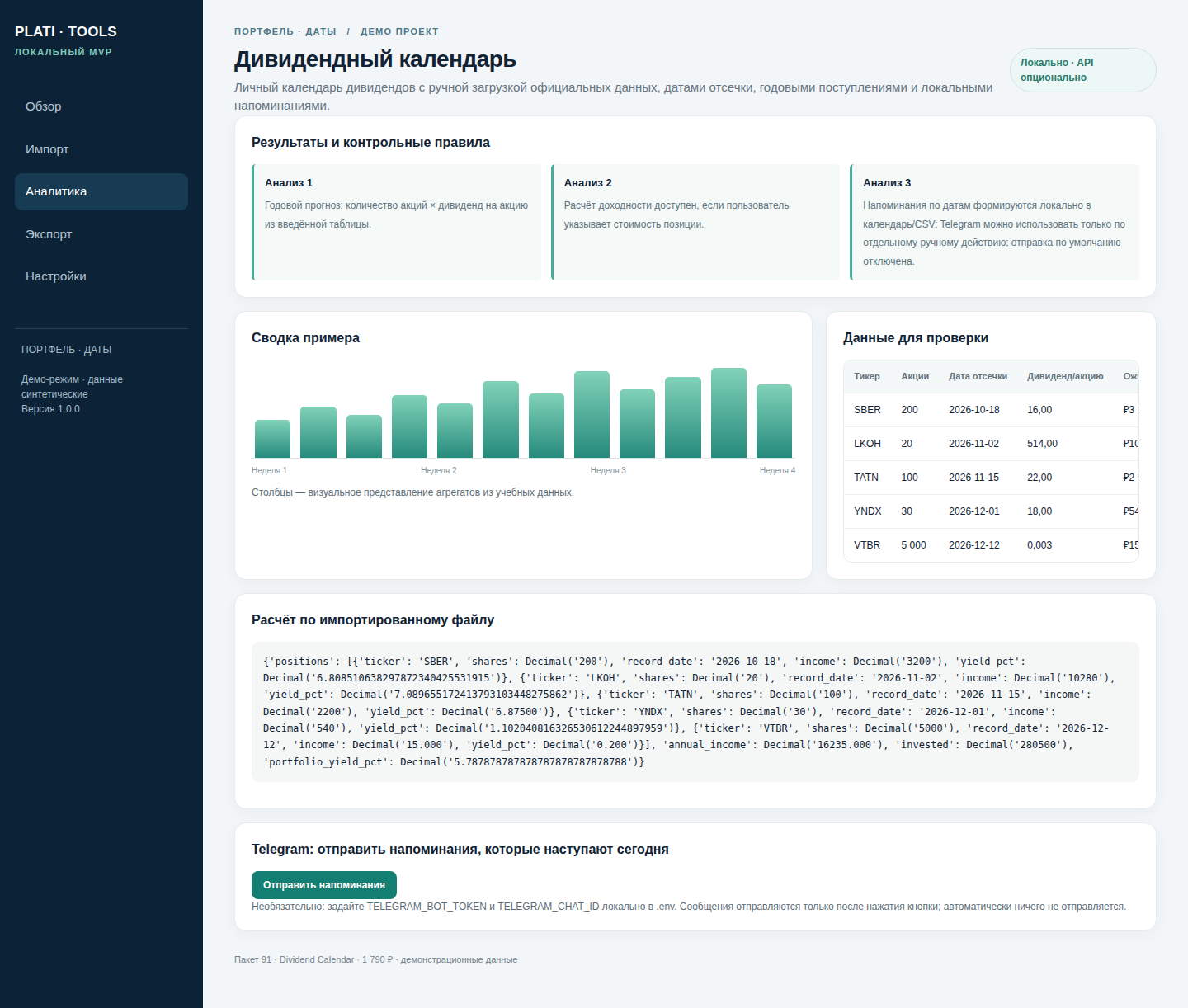Click the last bar in the Сводка примера chart

tap(774, 421)
